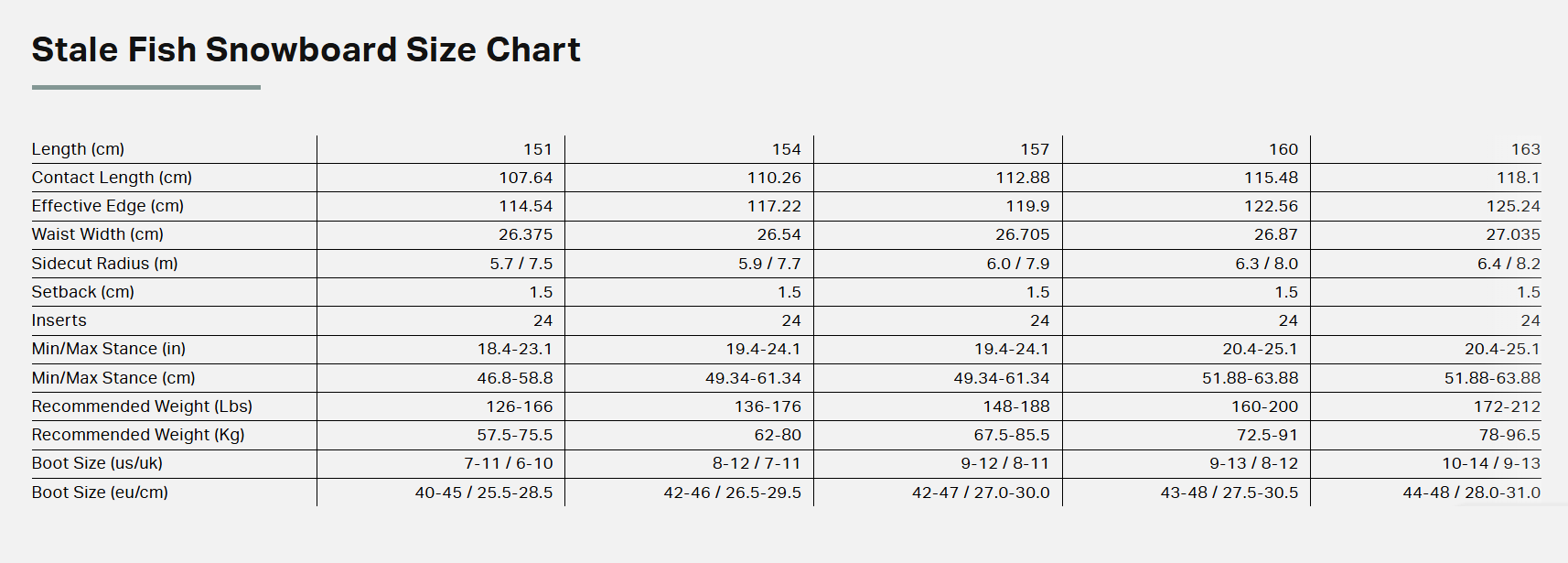The width and height of the screenshot is (1568, 563).
Task: Click the Waist Width (cm) row label
Action: tap(98, 234)
